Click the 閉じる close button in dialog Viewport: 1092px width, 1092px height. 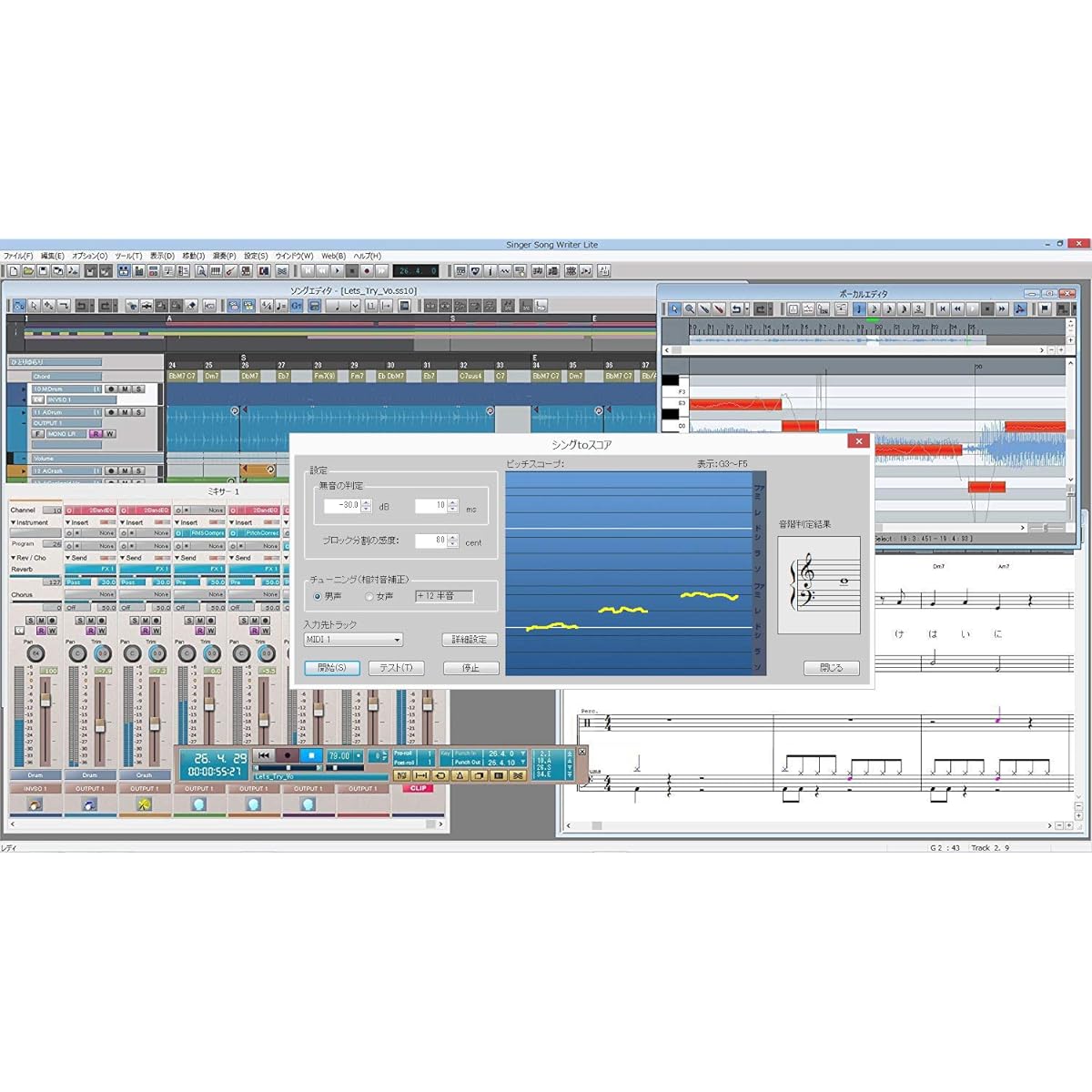(831, 668)
